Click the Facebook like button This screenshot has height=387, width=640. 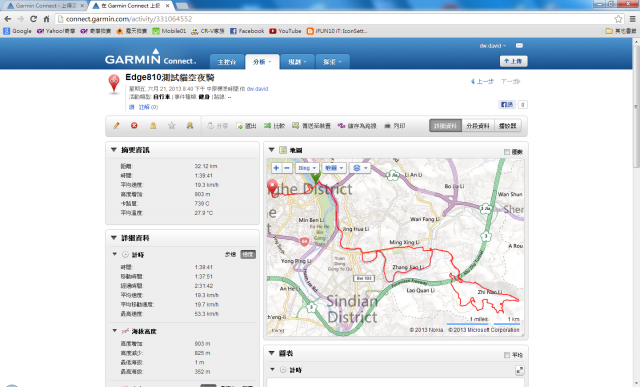507,105
